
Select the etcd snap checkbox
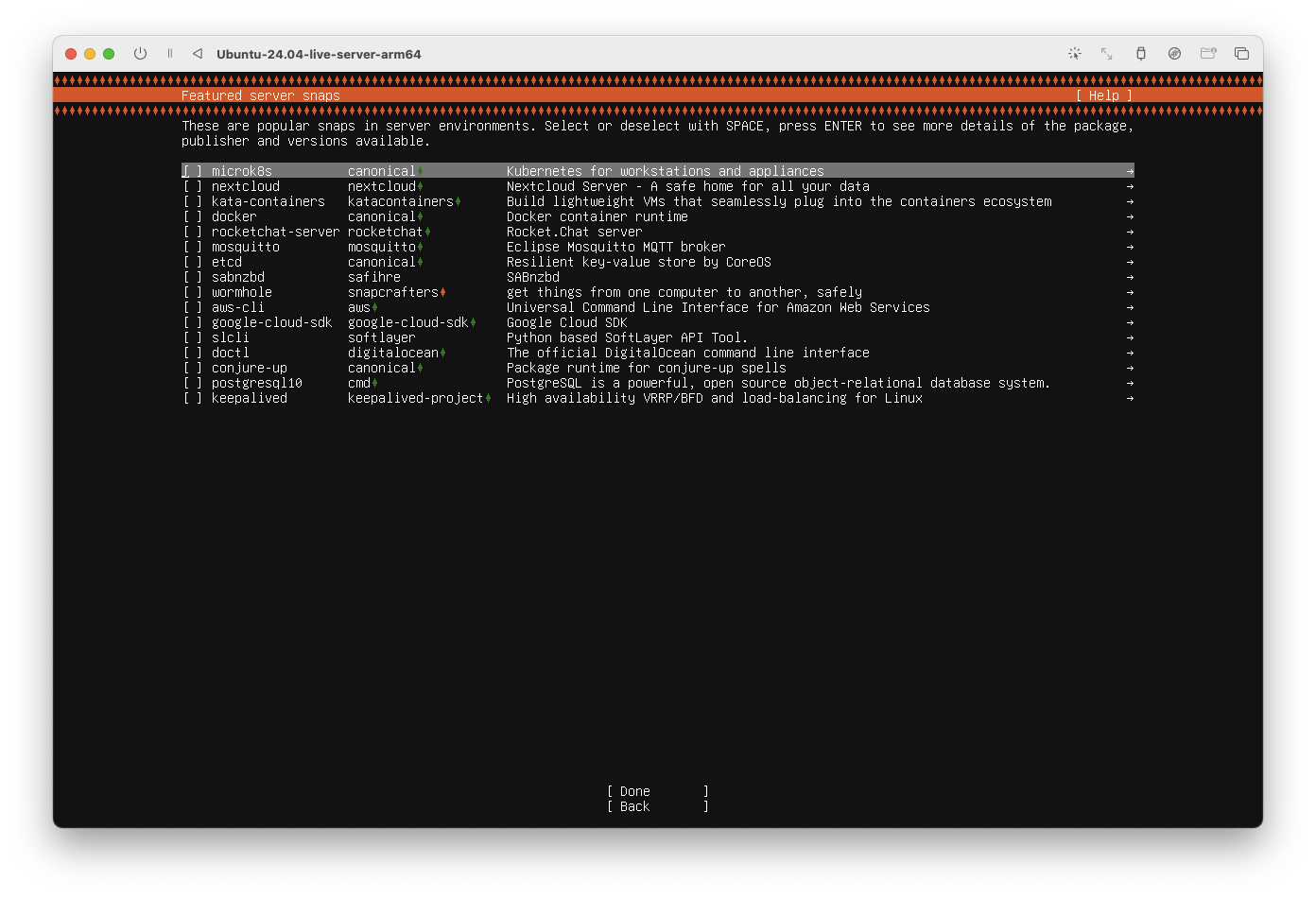tap(193, 262)
